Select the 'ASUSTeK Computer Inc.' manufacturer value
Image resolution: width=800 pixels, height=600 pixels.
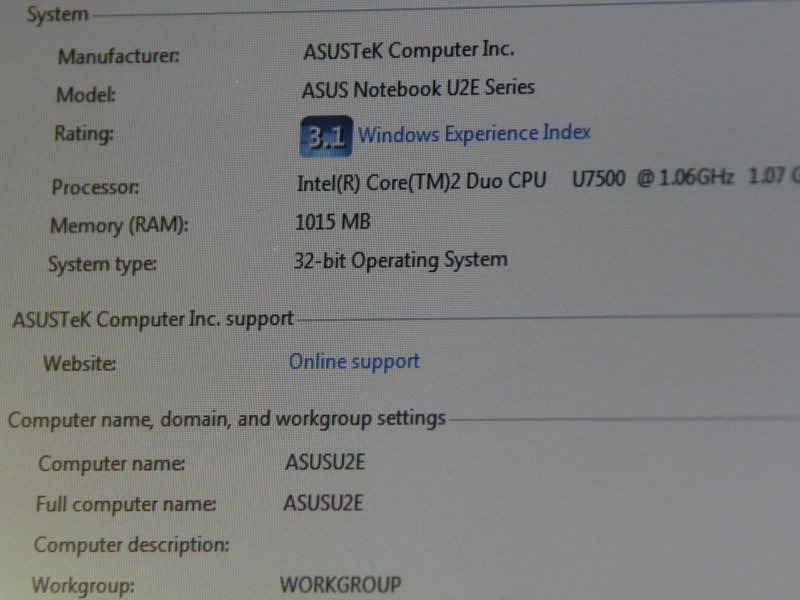point(409,51)
